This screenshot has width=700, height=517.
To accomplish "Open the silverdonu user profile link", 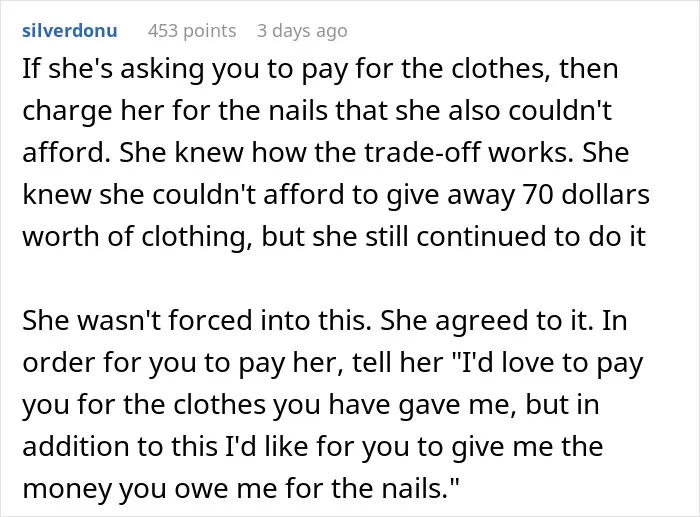I will [70, 31].
